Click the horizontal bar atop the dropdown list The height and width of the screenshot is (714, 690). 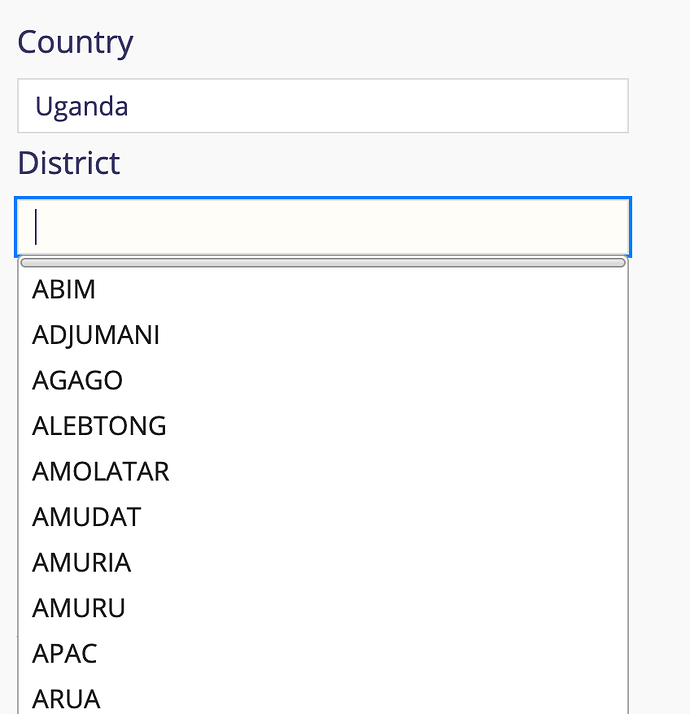[323, 263]
